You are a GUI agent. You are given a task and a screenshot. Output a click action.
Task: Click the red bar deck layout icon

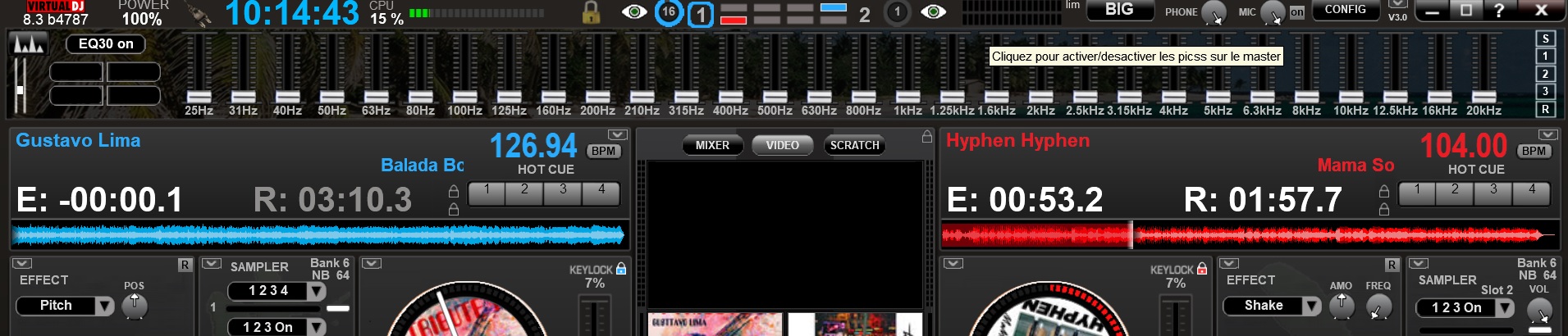click(733, 20)
